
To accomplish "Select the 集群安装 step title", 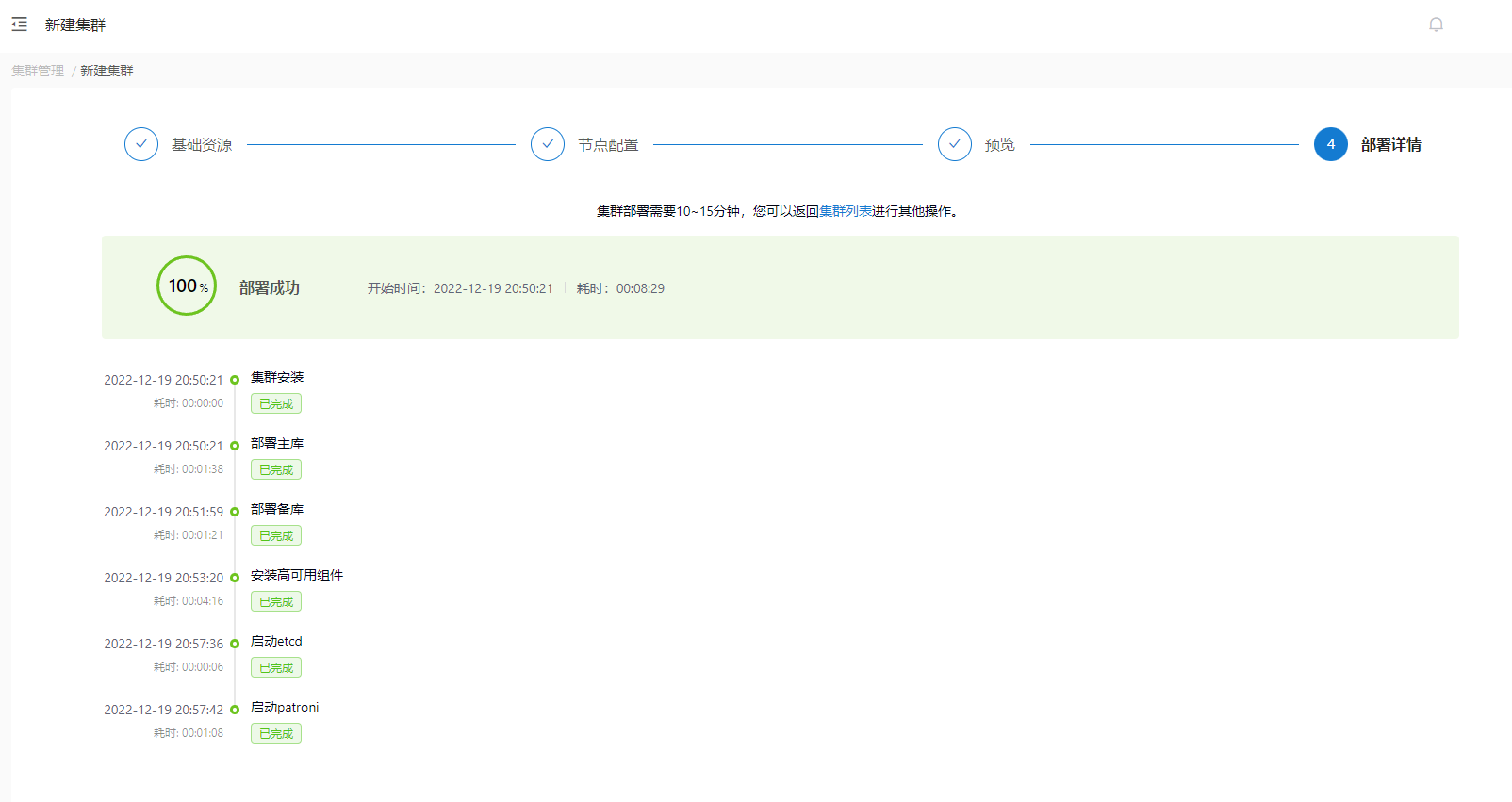I will coord(277,377).
